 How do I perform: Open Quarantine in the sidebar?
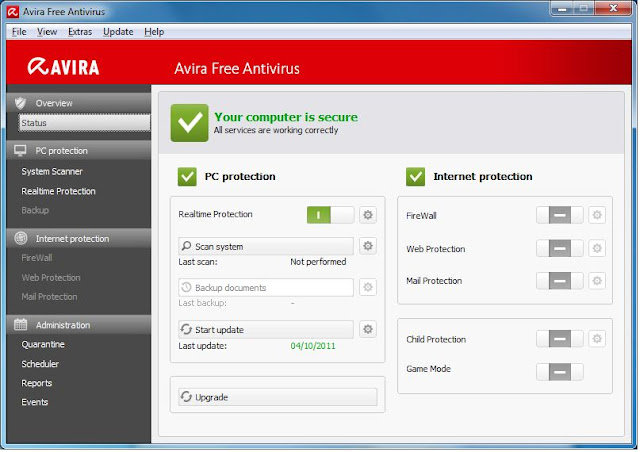(x=43, y=344)
